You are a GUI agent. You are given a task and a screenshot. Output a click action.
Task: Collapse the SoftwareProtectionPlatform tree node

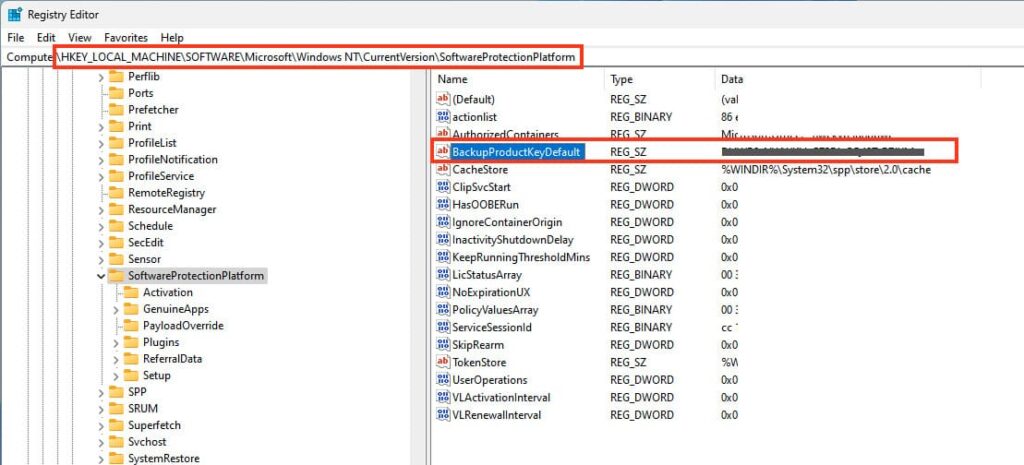pos(100,276)
